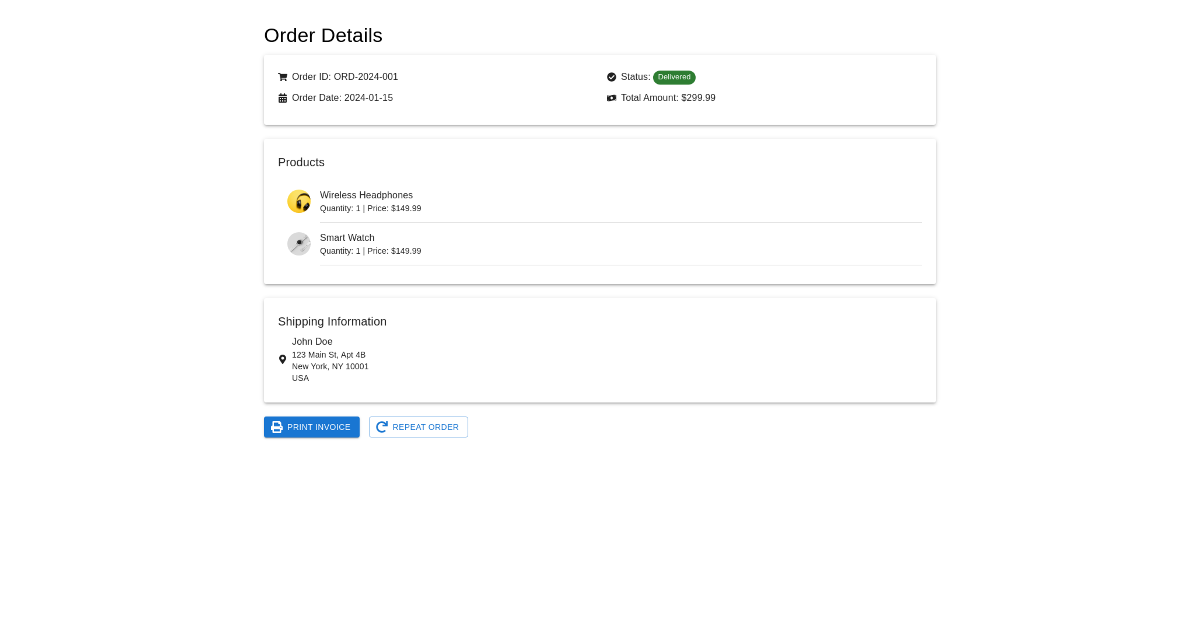Click the circular arrow icon in Repeat Order
The width and height of the screenshot is (1200, 630).
pos(382,427)
